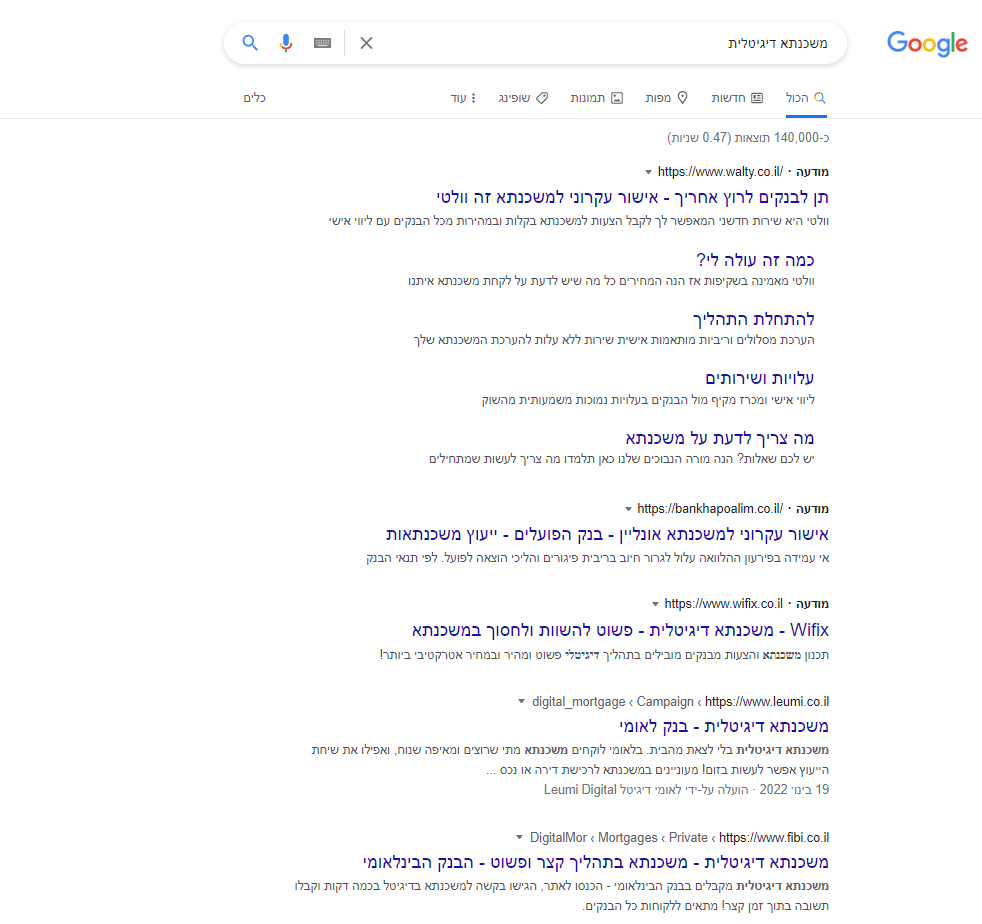Screen dimensions: 982x924
Task: Switch to the מפות tab
Action: (x=666, y=98)
